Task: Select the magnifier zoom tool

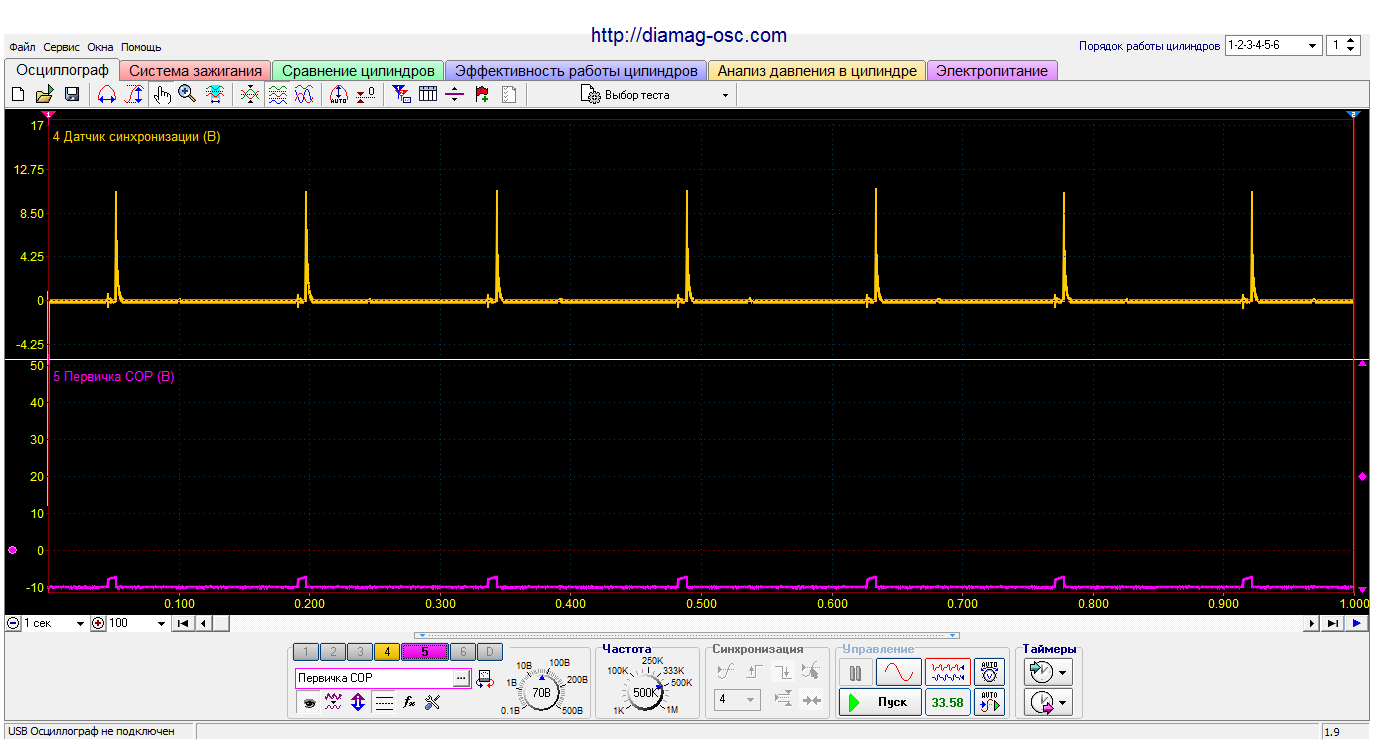Action: click(187, 95)
